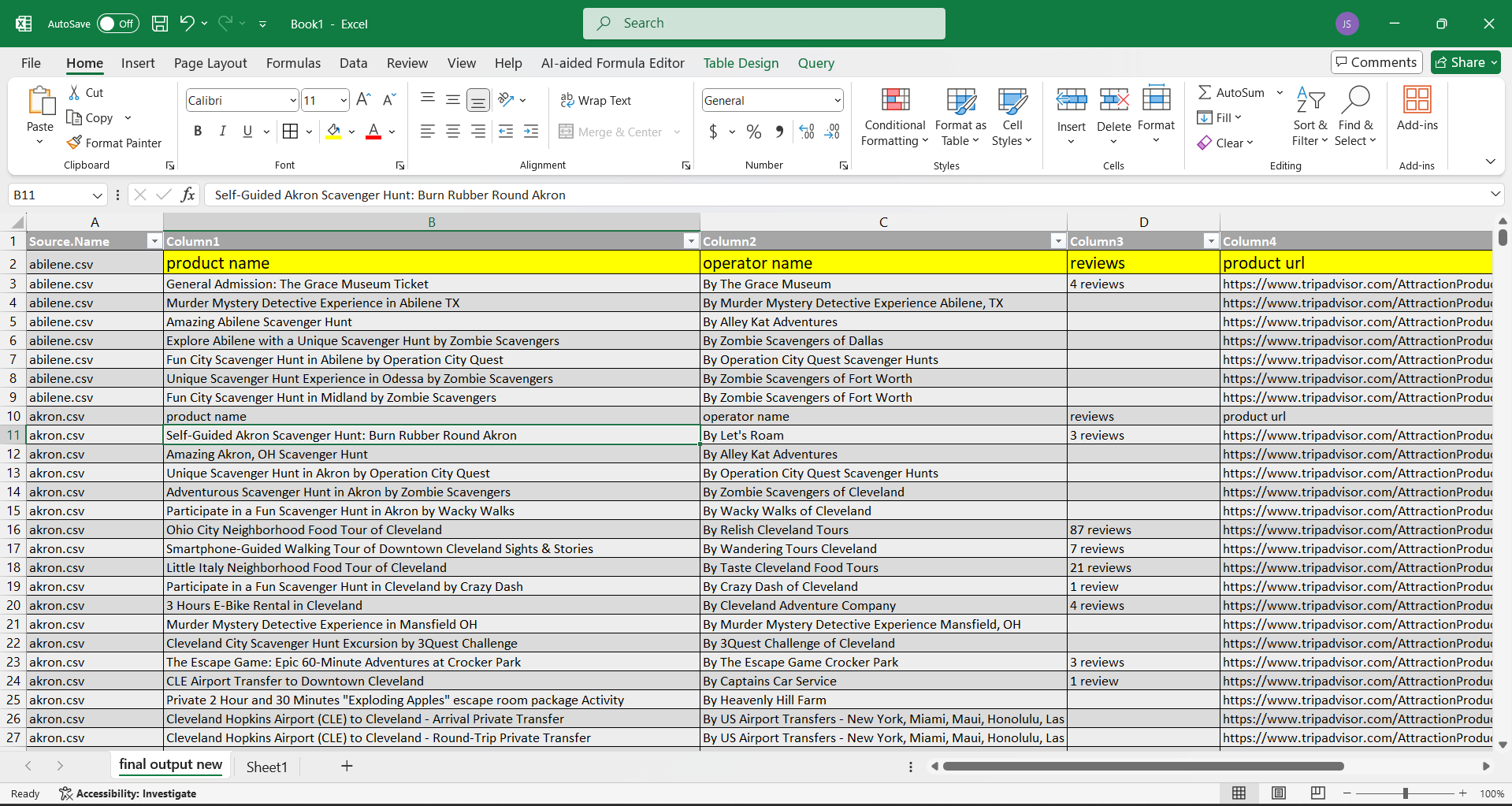Toggle Bottom Align in Alignment group
Screen dimensions: 1512x806
(x=477, y=100)
